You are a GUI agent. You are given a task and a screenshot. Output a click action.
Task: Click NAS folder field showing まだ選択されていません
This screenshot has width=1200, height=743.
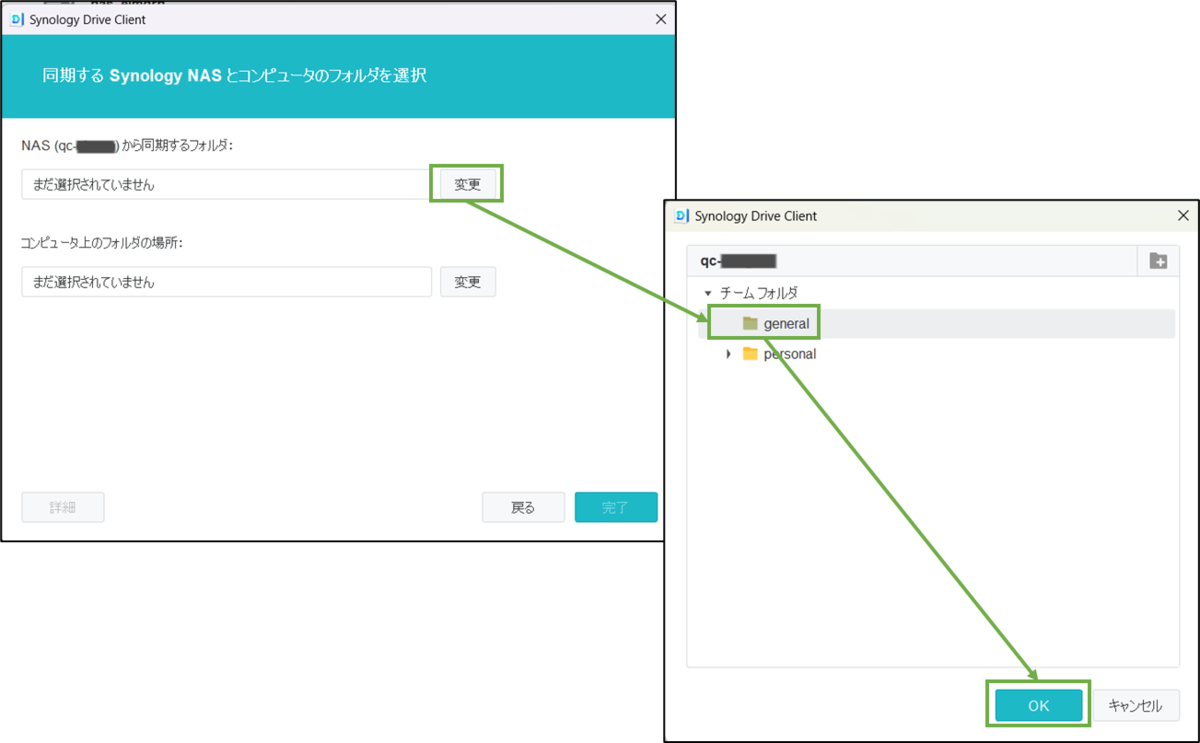coord(226,184)
